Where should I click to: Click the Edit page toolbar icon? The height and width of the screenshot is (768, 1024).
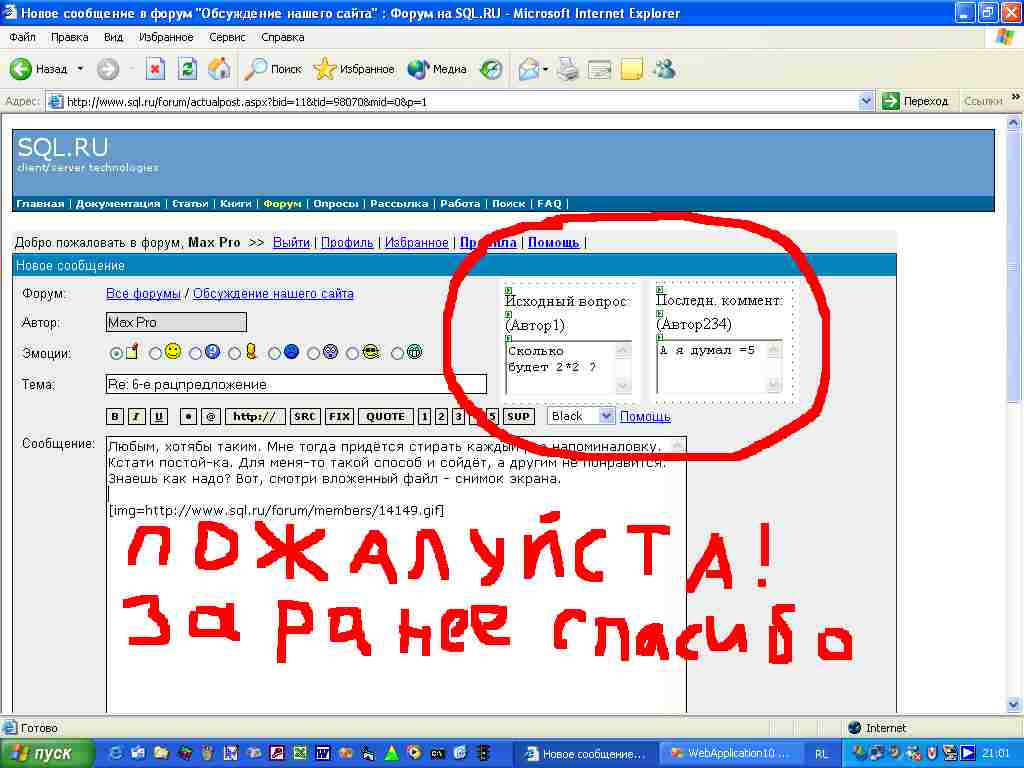[599, 69]
